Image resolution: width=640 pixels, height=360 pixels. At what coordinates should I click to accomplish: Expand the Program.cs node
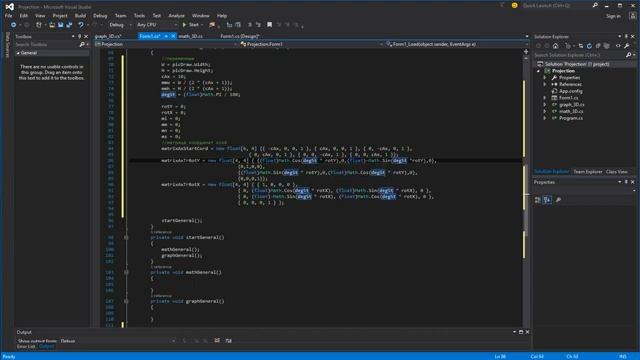[x=544, y=118]
